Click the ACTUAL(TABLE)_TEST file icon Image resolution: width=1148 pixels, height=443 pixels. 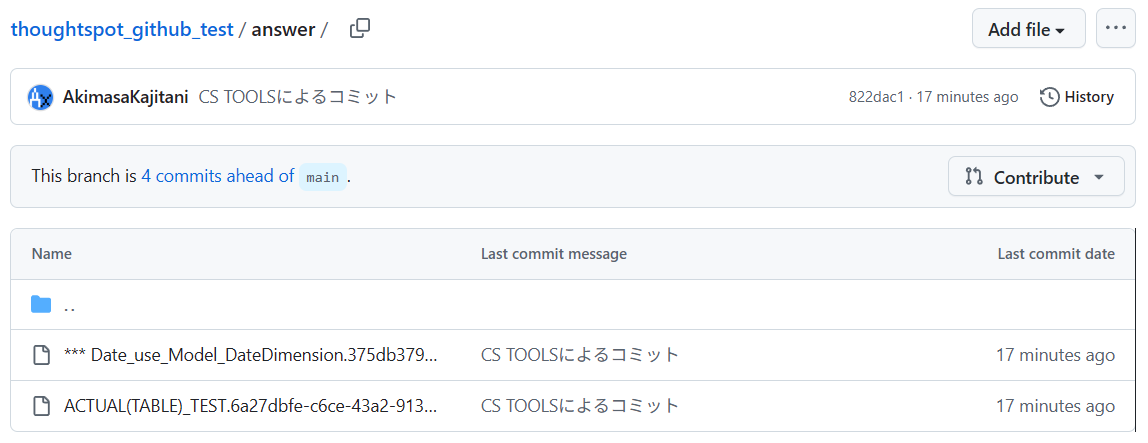[41, 406]
